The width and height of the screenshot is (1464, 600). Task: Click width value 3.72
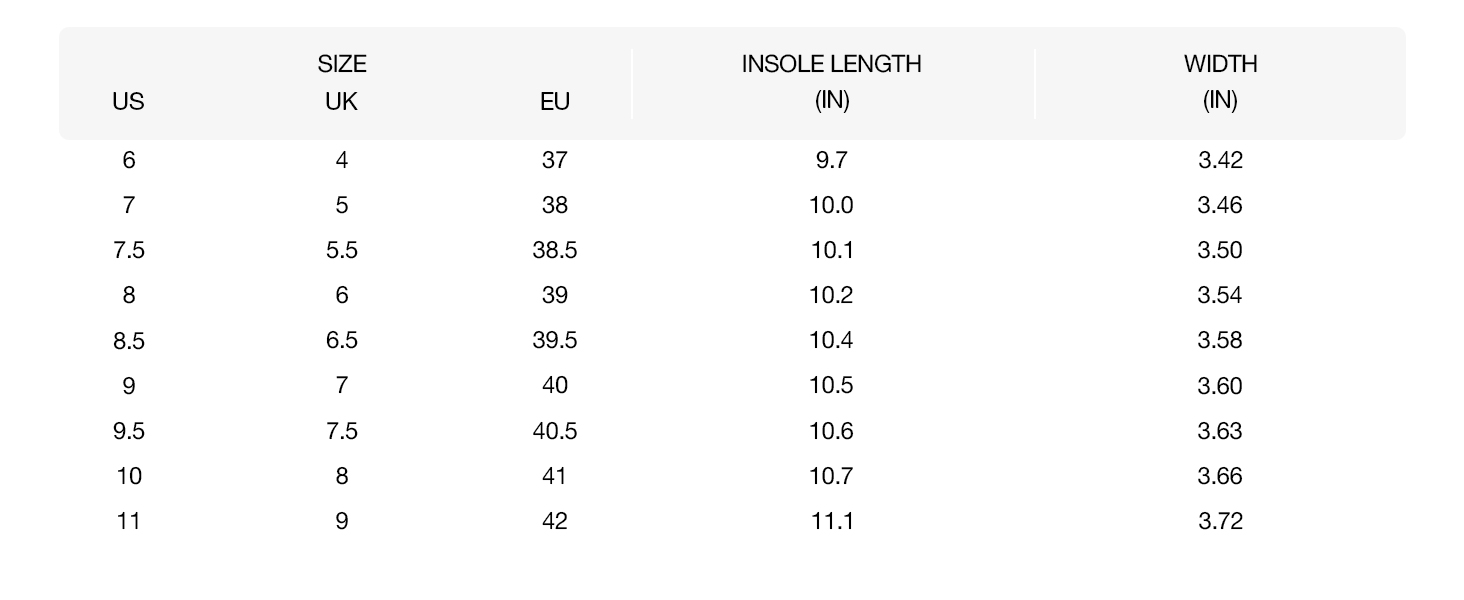coord(1220,521)
